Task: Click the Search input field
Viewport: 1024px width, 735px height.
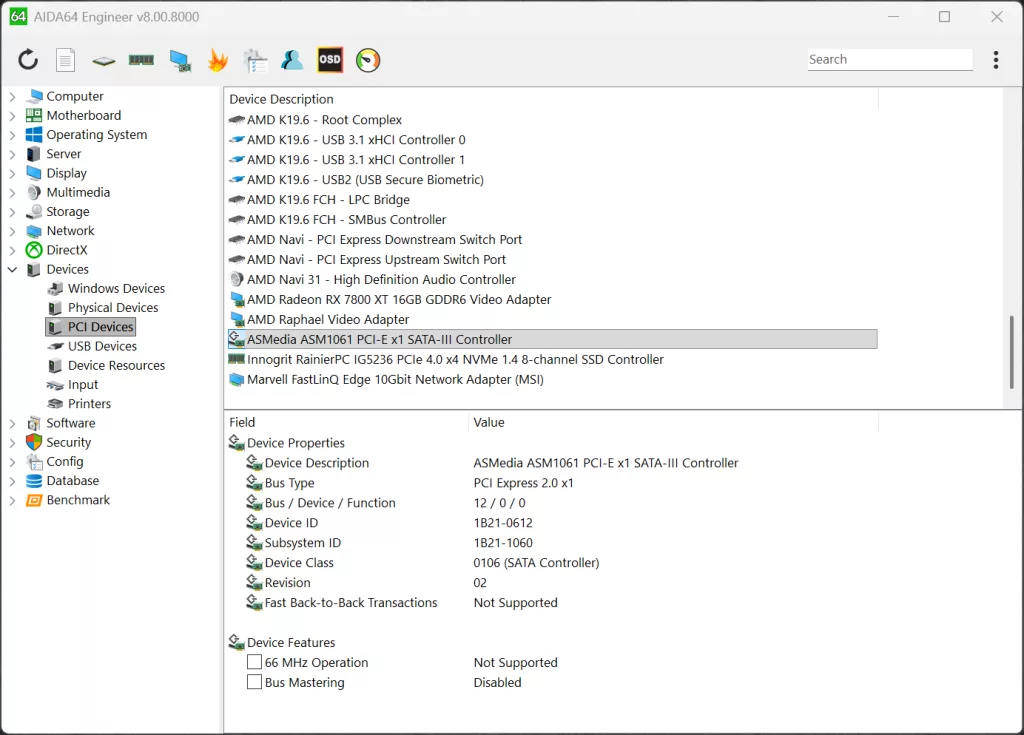Action: 889,60
